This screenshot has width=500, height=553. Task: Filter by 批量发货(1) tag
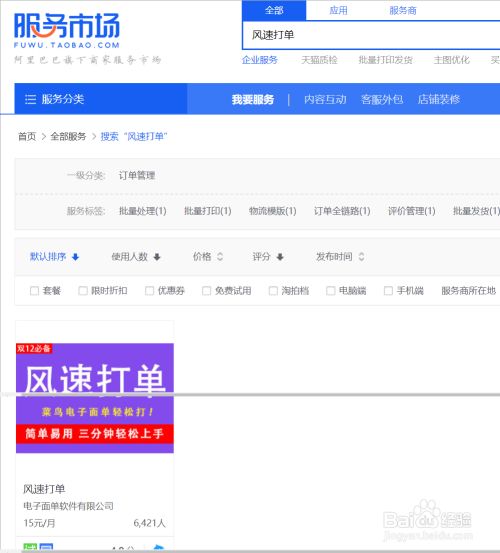click(x=476, y=211)
